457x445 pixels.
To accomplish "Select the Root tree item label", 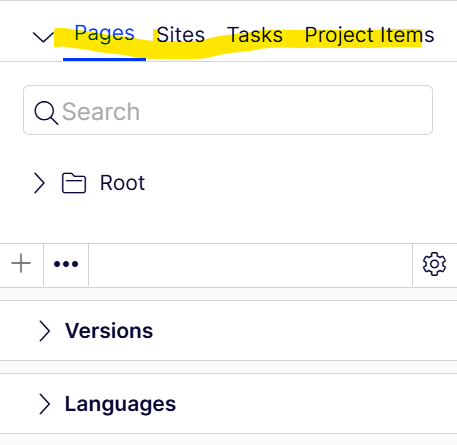I will (x=122, y=183).
